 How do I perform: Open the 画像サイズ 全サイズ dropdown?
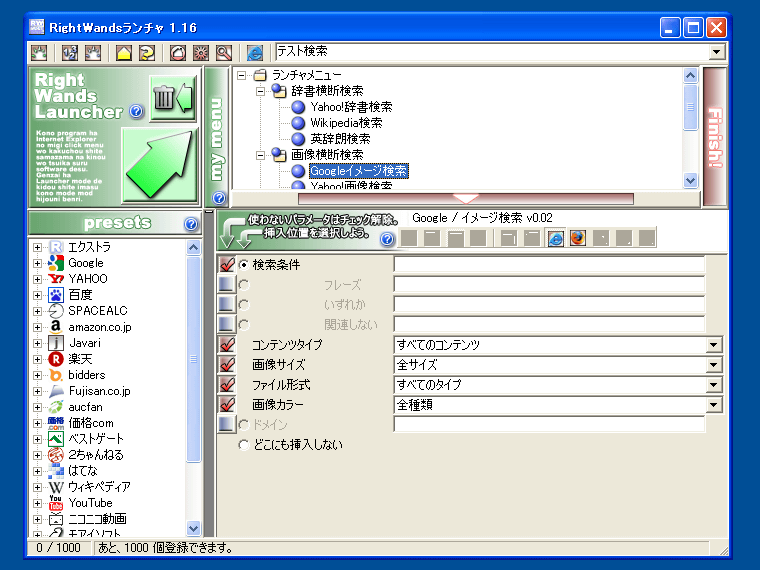(713, 364)
